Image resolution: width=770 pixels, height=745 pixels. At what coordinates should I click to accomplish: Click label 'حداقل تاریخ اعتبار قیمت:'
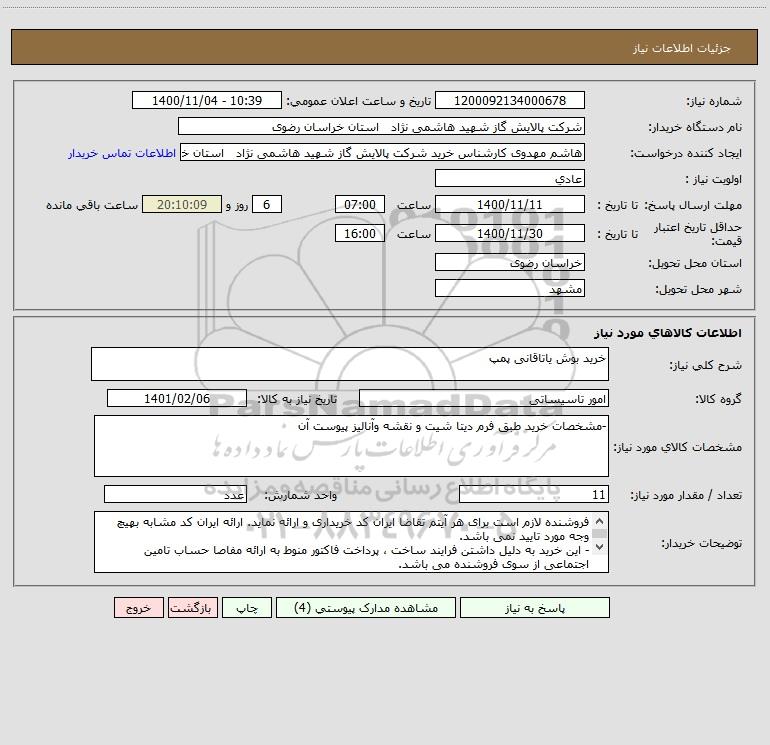[698, 234]
